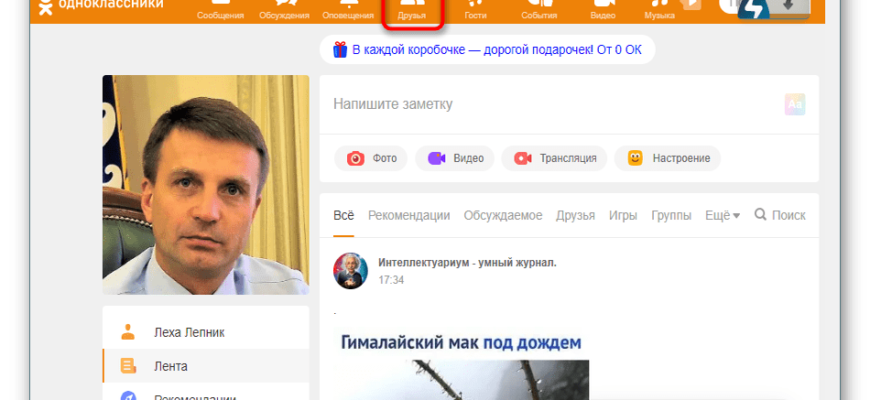Switch to the Игры feed tab
Image resolution: width=870 pixels, height=400 pixels.
point(623,215)
